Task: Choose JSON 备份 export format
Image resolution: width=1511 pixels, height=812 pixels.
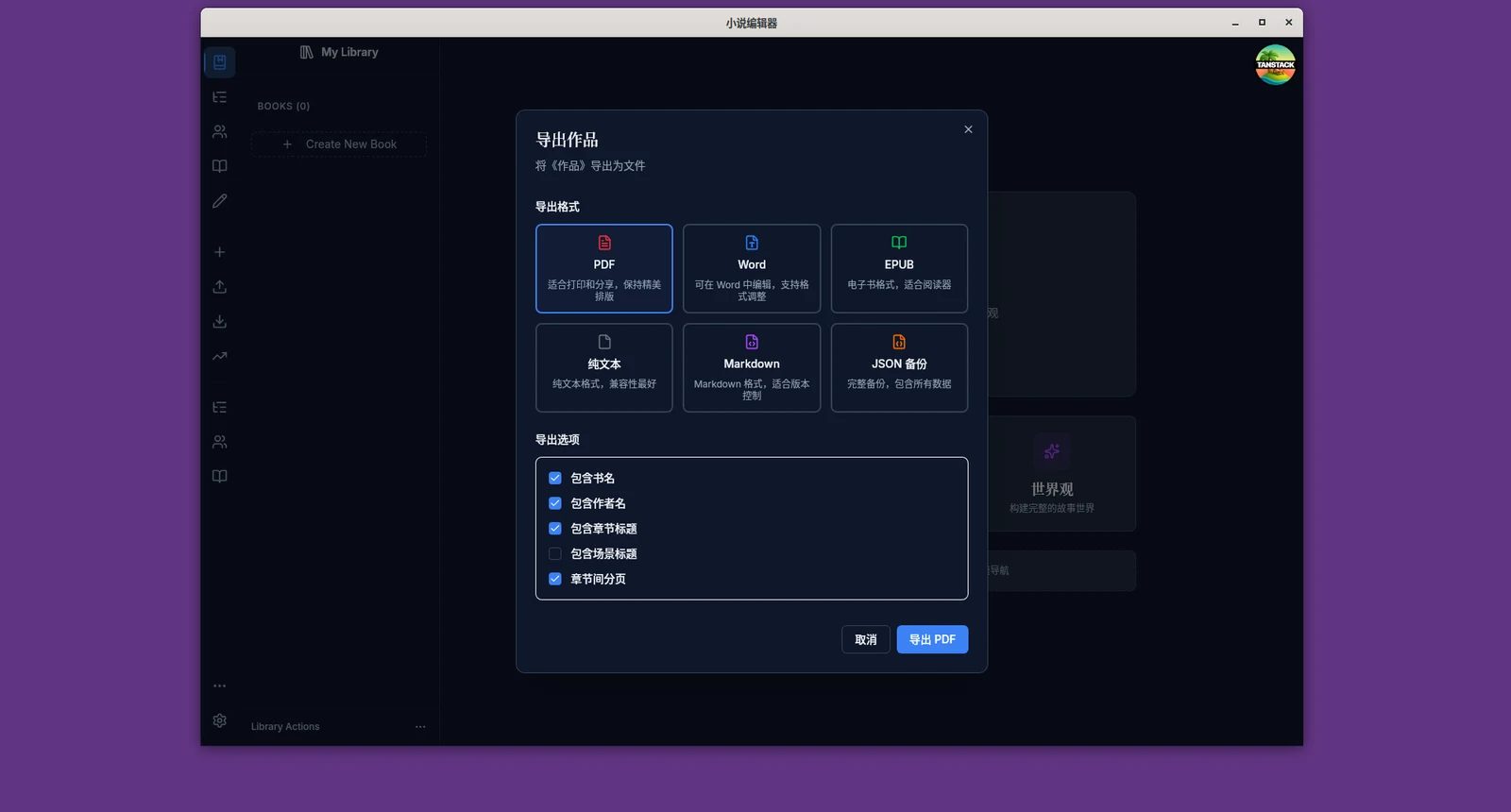Action: [x=899, y=367]
